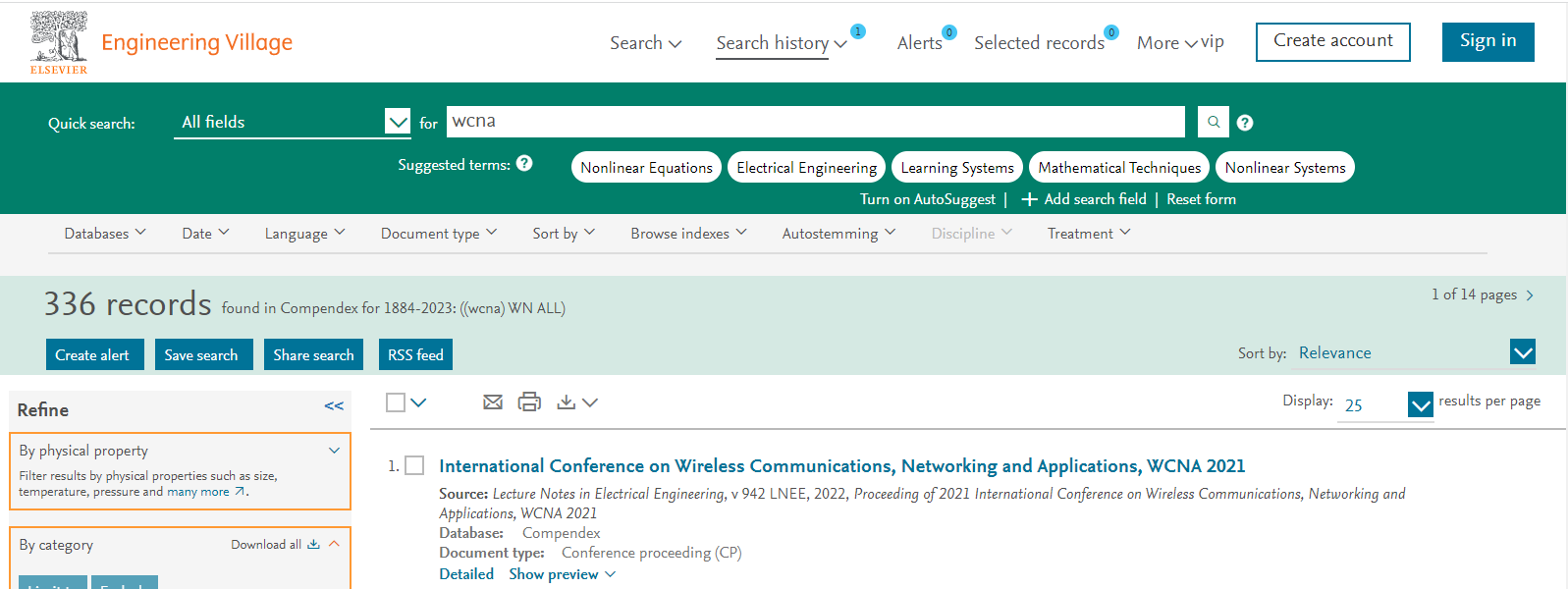Open Browse indexes dropdown
The height and width of the screenshot is (589, 1568).
pos(688,234)
